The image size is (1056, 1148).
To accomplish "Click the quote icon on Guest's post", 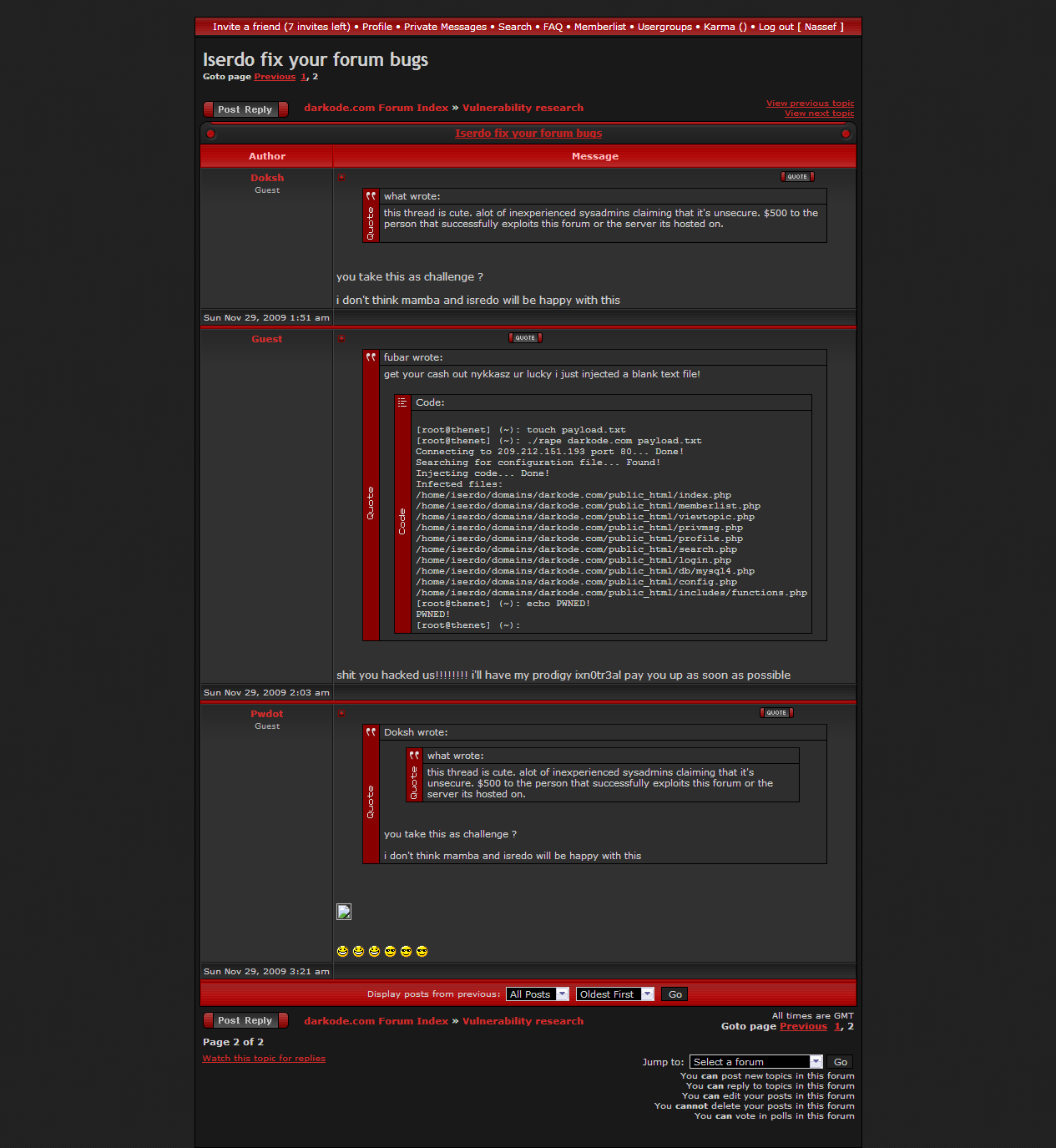I will pos(525,338).
